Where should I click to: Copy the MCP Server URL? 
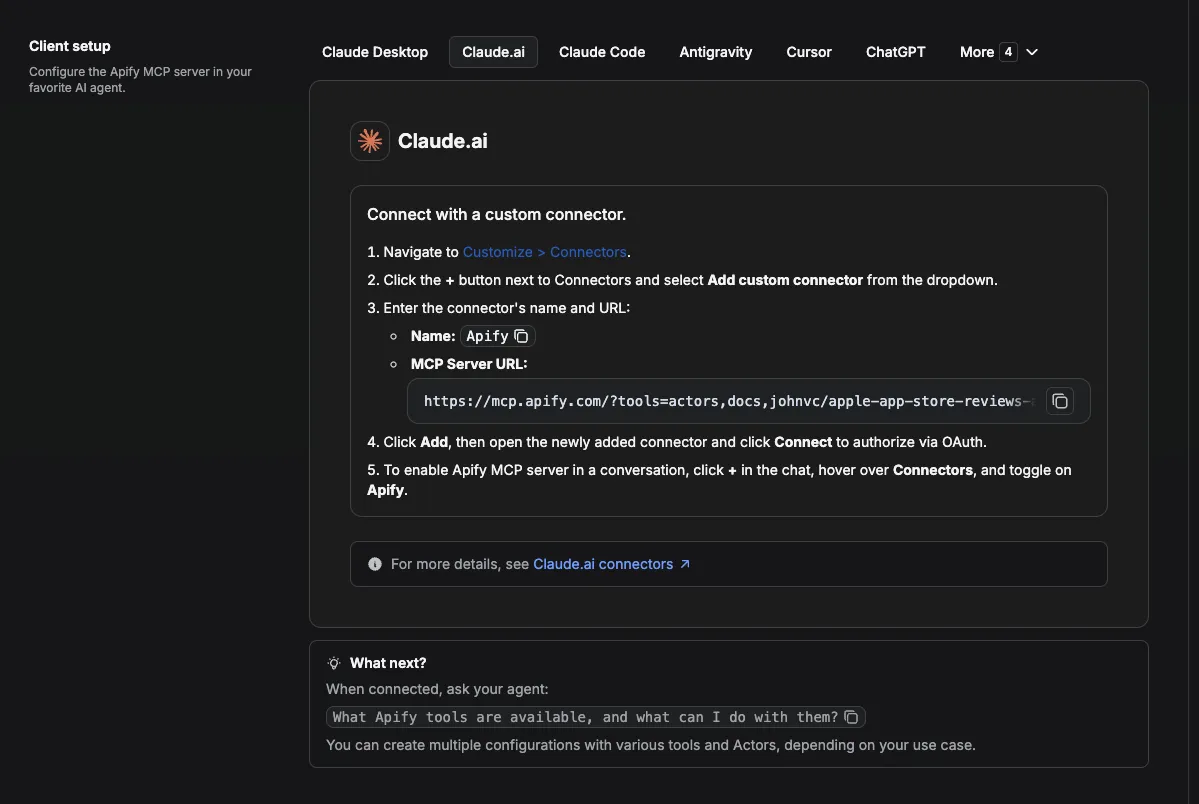click(1060, 401)
